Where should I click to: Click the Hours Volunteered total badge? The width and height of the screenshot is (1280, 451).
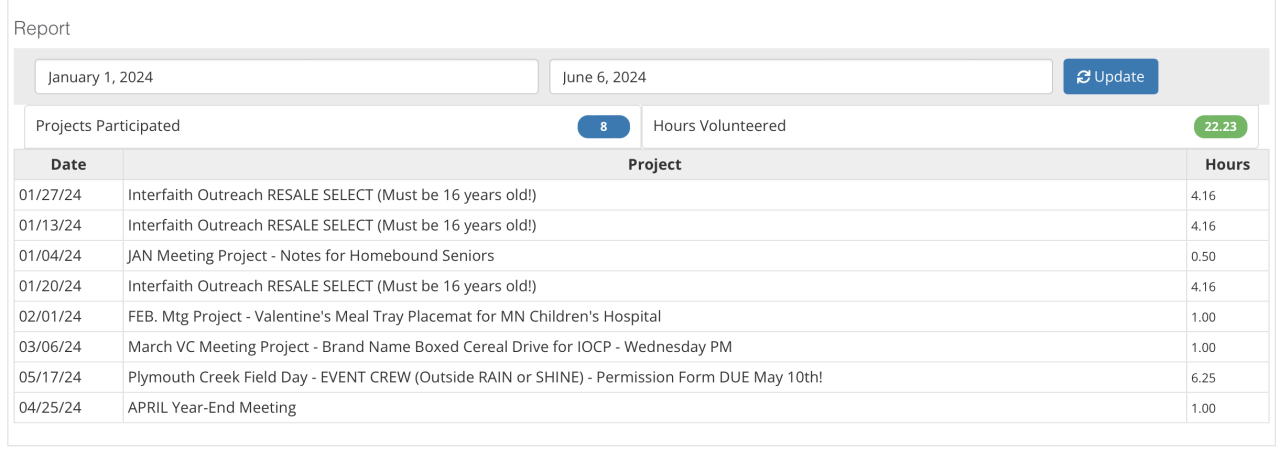pyautogui.click(x=1220, y=127)
